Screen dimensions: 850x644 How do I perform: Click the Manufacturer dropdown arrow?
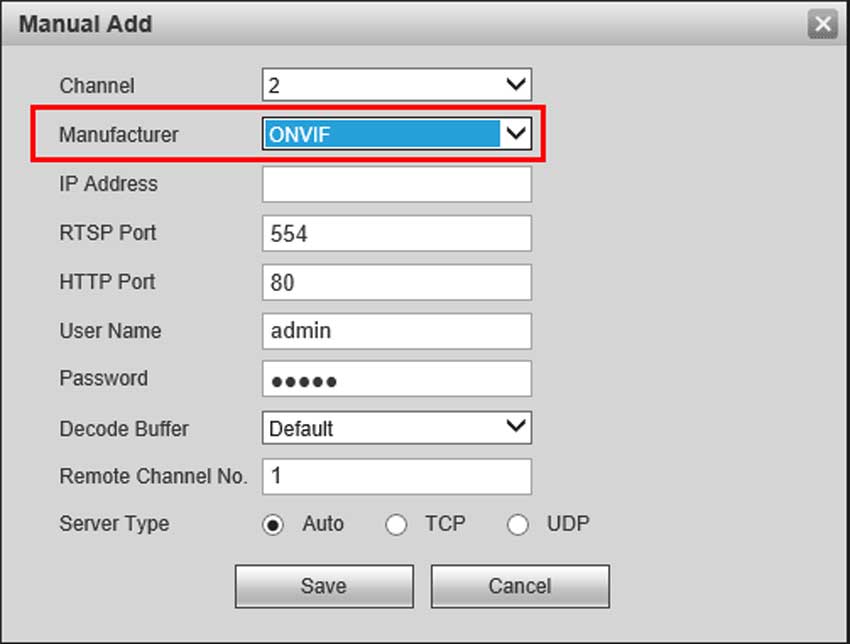coord(515,134)
